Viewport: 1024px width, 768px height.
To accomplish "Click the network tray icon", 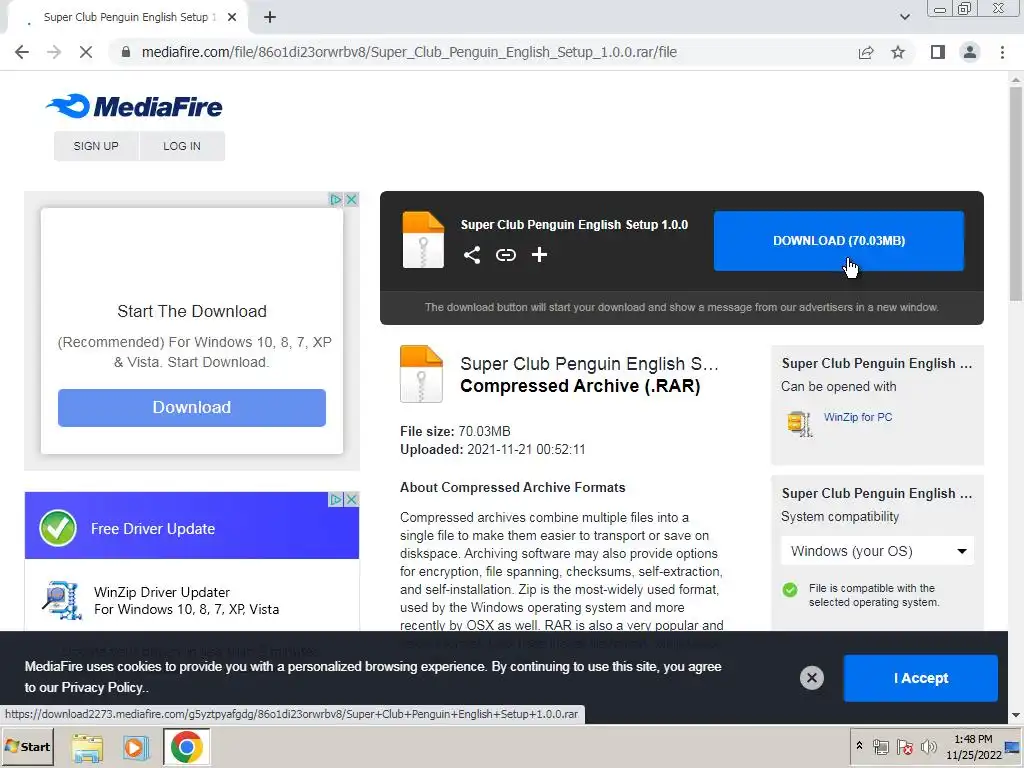I will [880, 746].
